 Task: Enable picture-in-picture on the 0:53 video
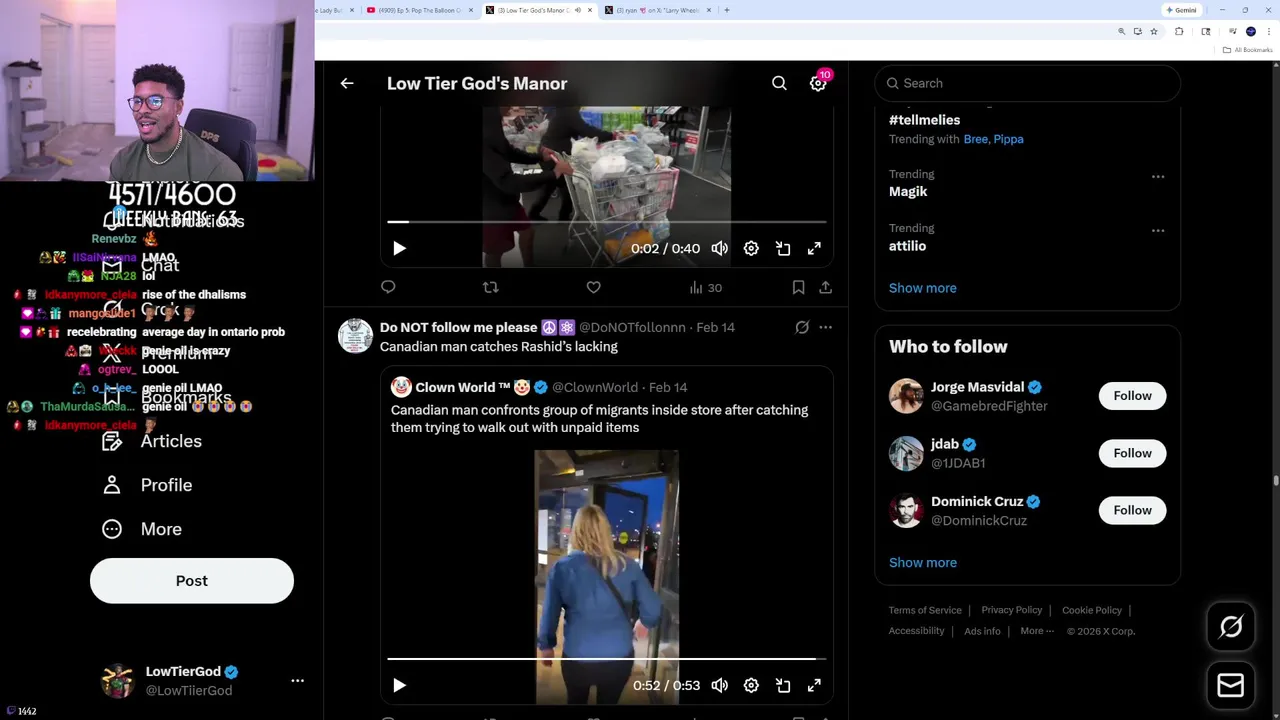click(x=783, y=685)
